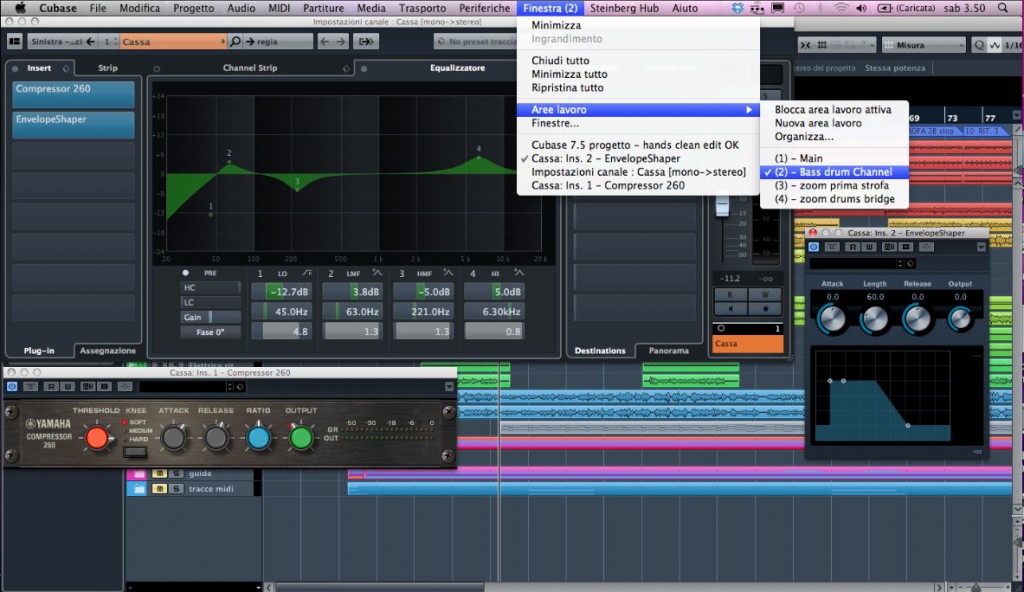Open EnvelopeShaper window options dropdown arrow

(981, 247)
